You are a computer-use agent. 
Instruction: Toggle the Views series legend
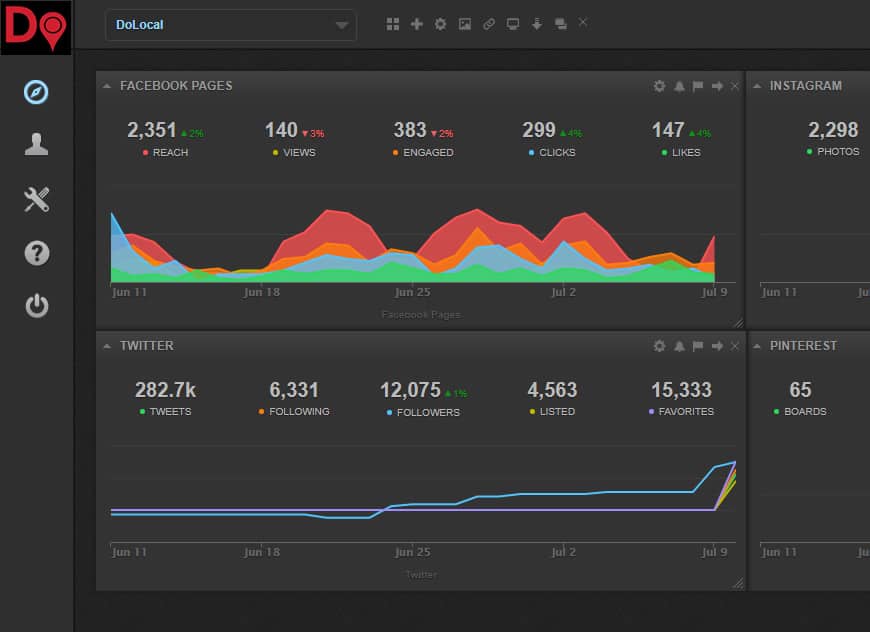pyautogui.click(x=294, y=153)
